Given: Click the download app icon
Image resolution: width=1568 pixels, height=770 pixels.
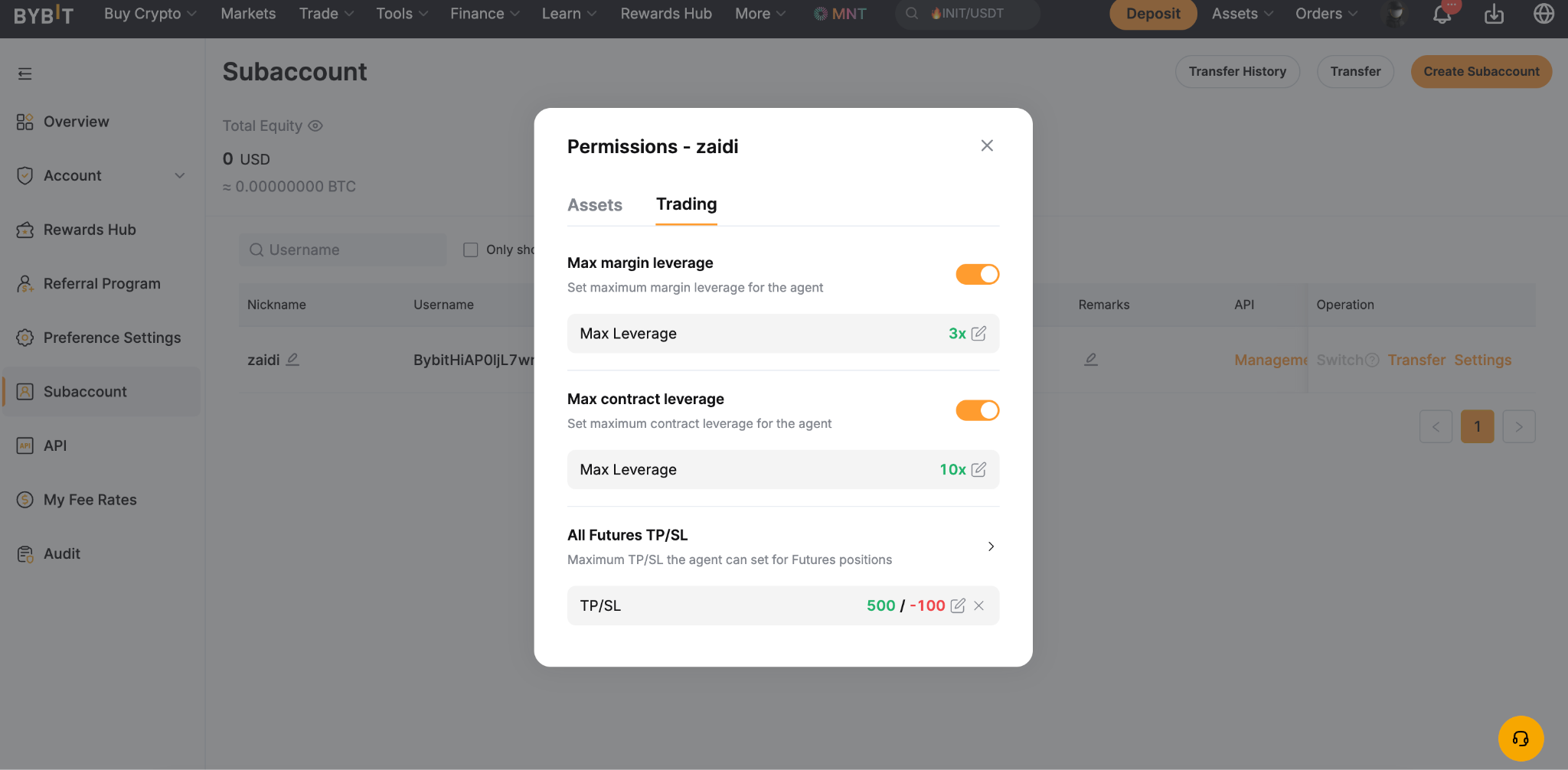Looking at the screenshot, I should pyautogui.click(x=1494, y=14).
